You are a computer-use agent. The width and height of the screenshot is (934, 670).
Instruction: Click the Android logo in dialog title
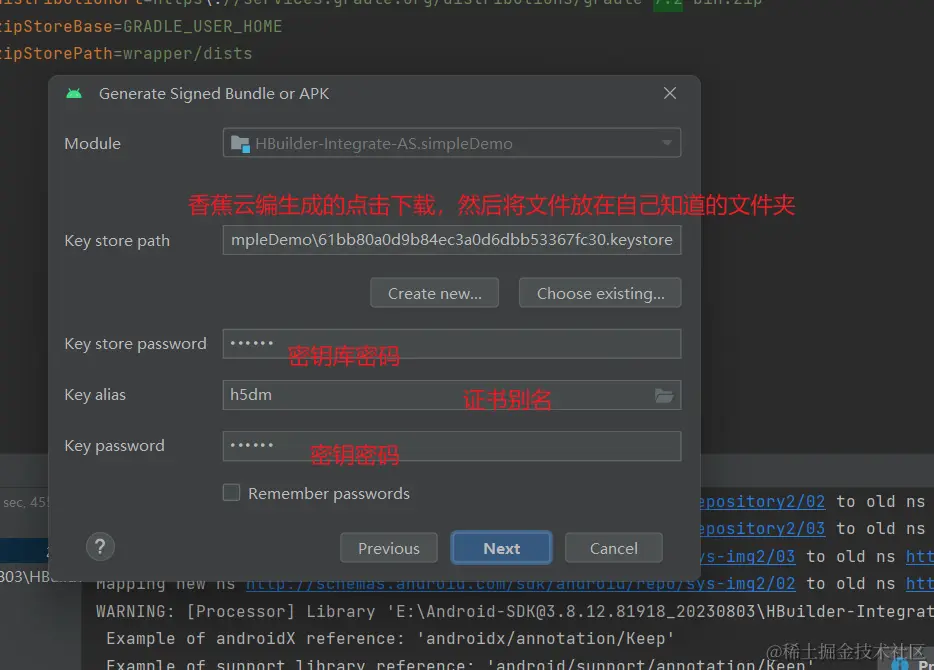74,94
